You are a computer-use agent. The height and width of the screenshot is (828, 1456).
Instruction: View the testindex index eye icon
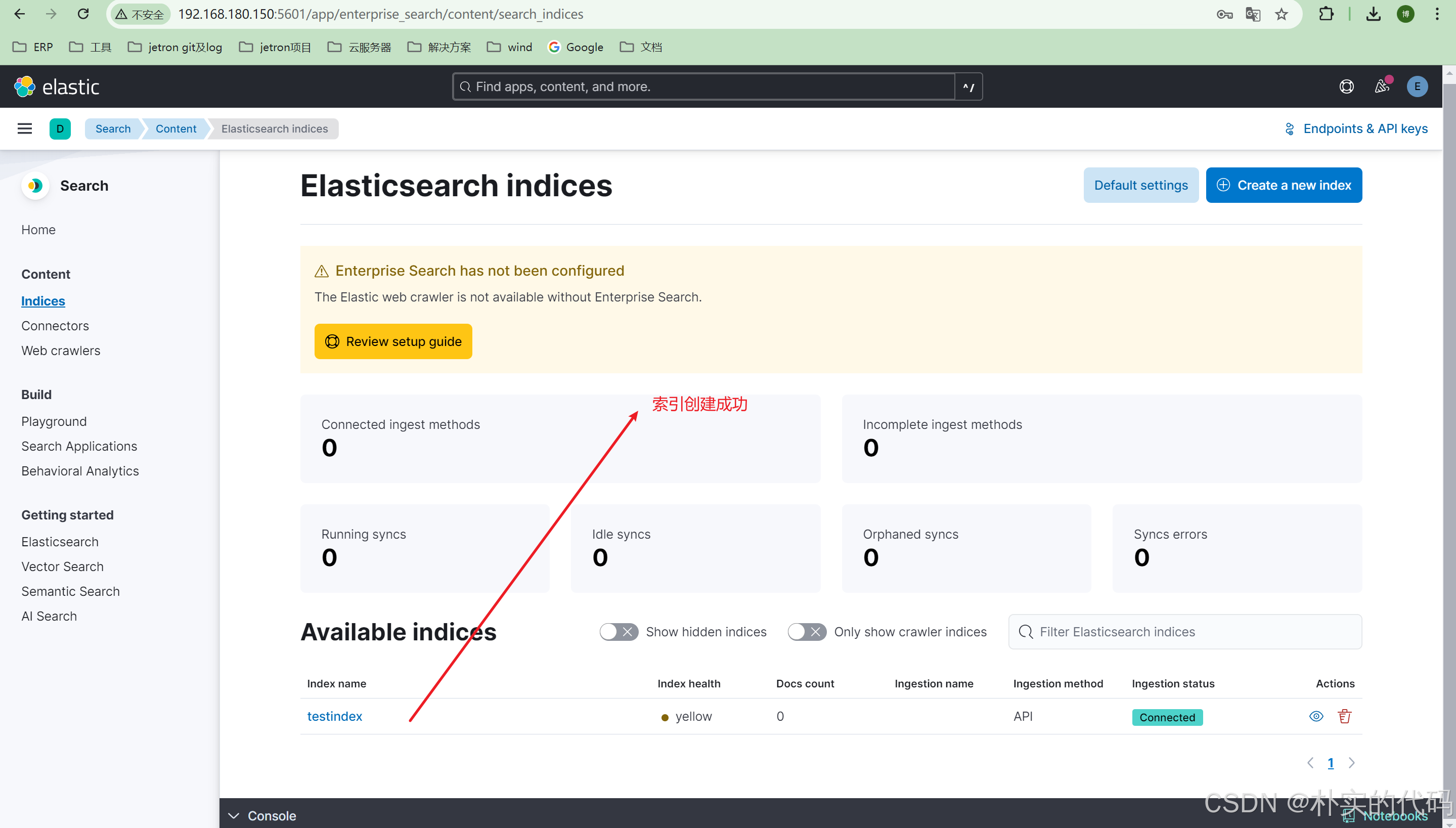coord(1316,716)
